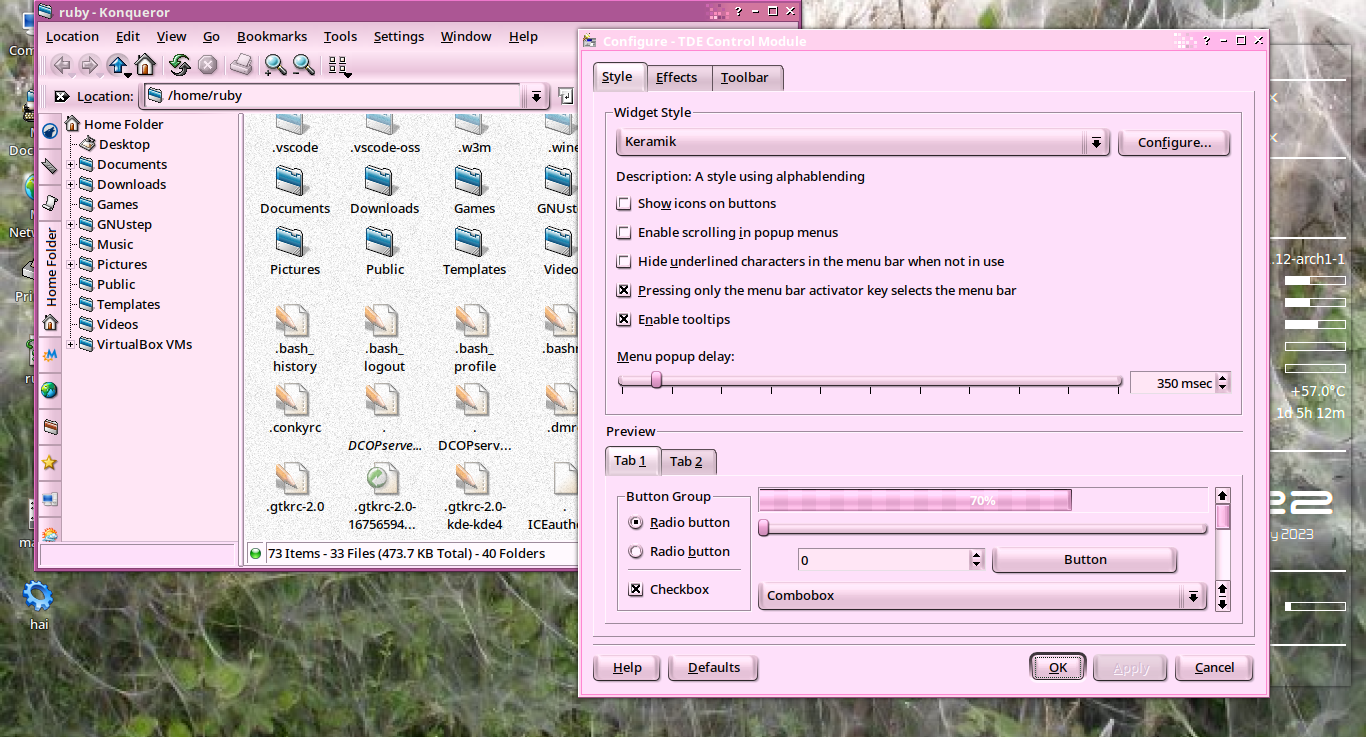Uncheck 'Pressing only the menu bar activator key'

click(624, 291)
